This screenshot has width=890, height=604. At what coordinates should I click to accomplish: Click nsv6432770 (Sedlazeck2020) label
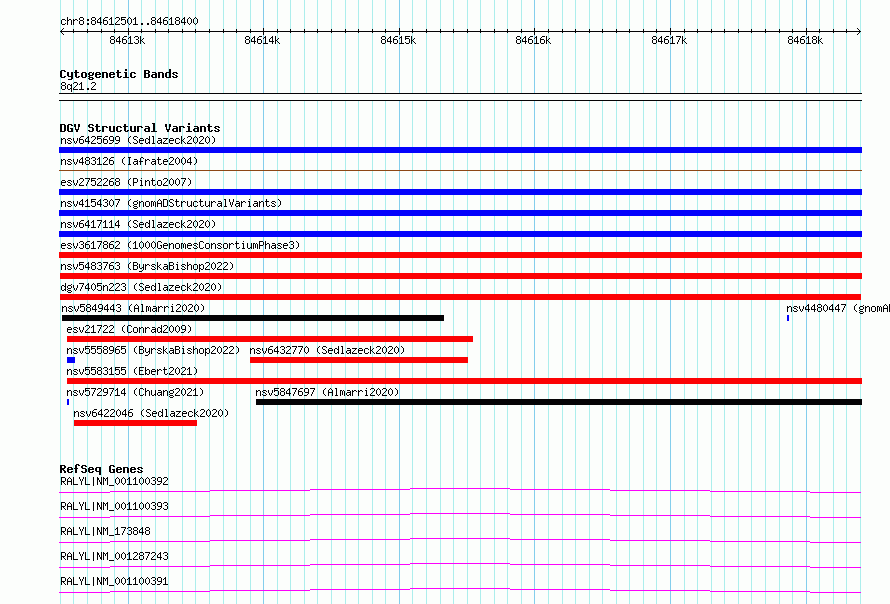click(327, 350)
